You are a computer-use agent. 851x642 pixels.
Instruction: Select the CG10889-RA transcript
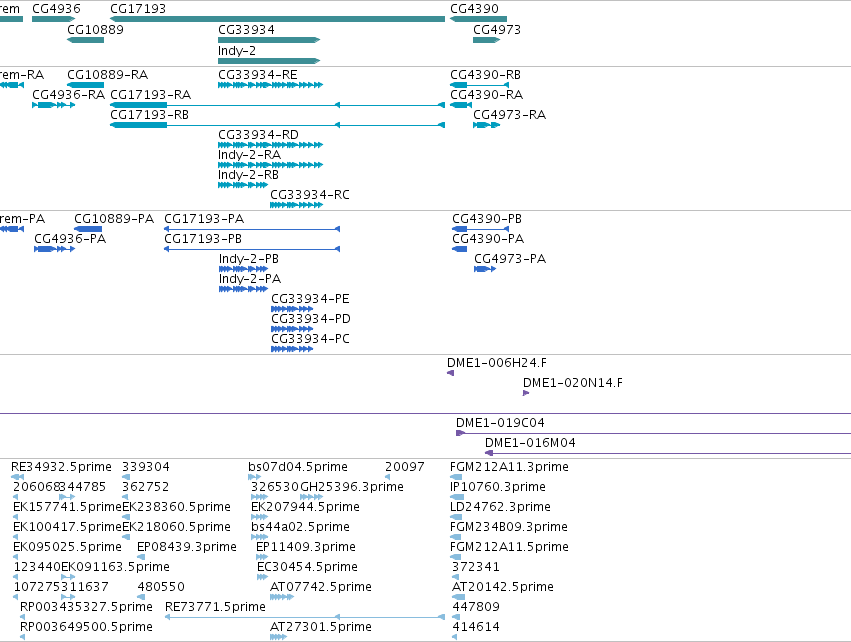coord(85,85)
